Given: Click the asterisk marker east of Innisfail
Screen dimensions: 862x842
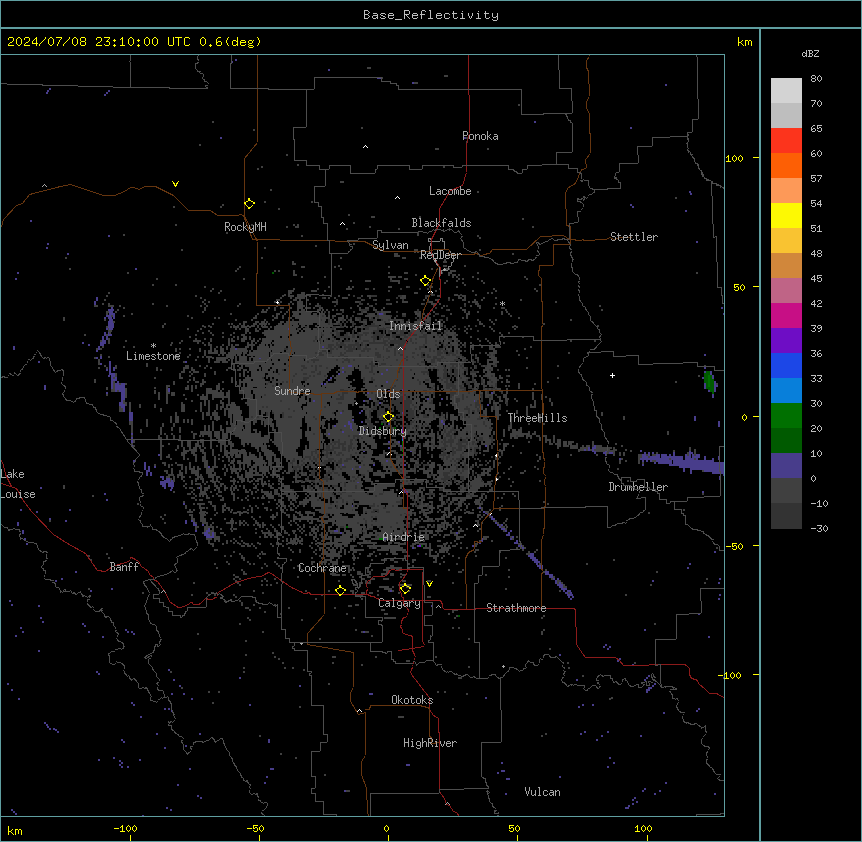Looking at the screenshot, I should point(502,303).
